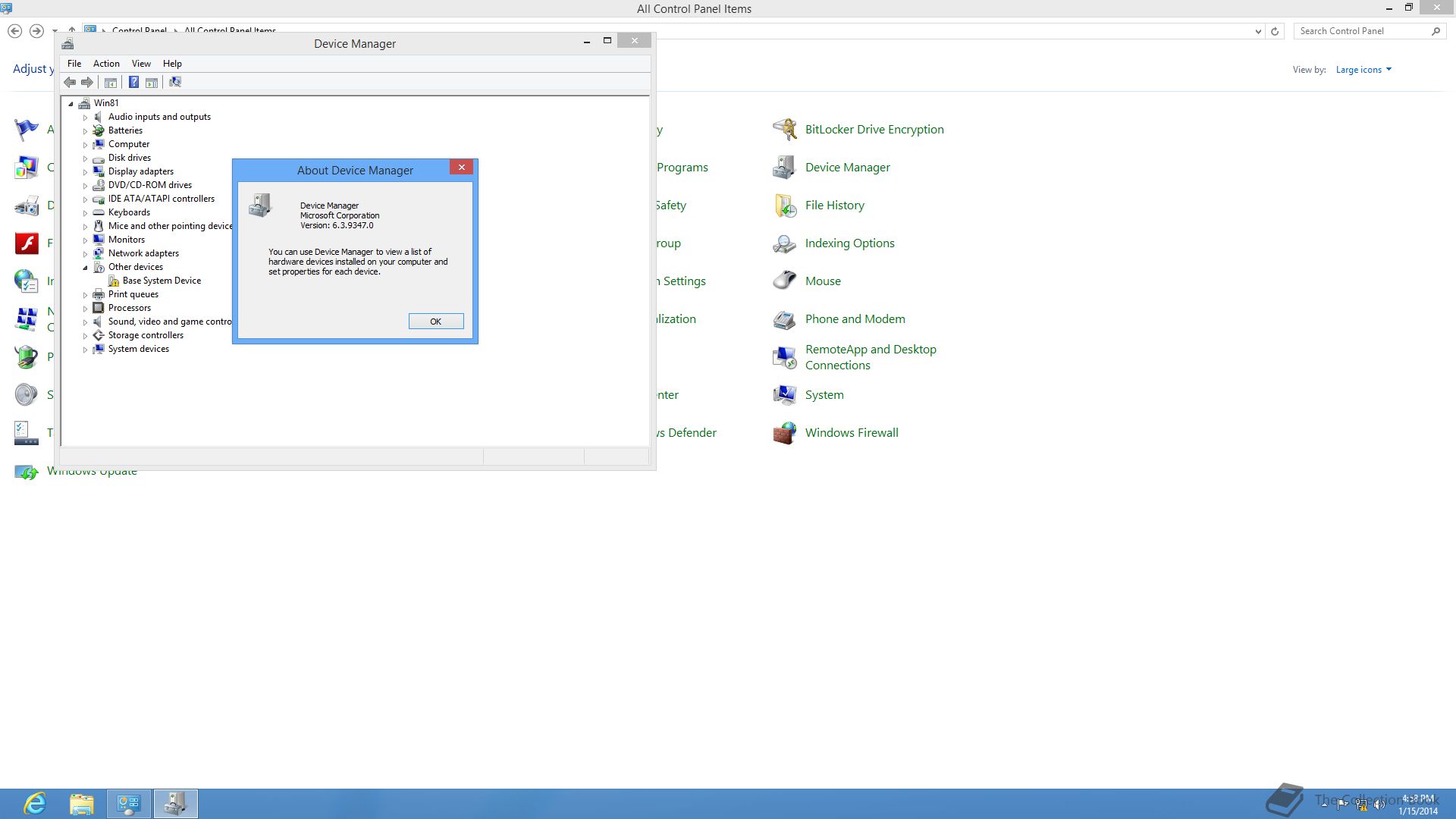
Task: Expand the Processors category arrow
Action: [x=86, y=309]
